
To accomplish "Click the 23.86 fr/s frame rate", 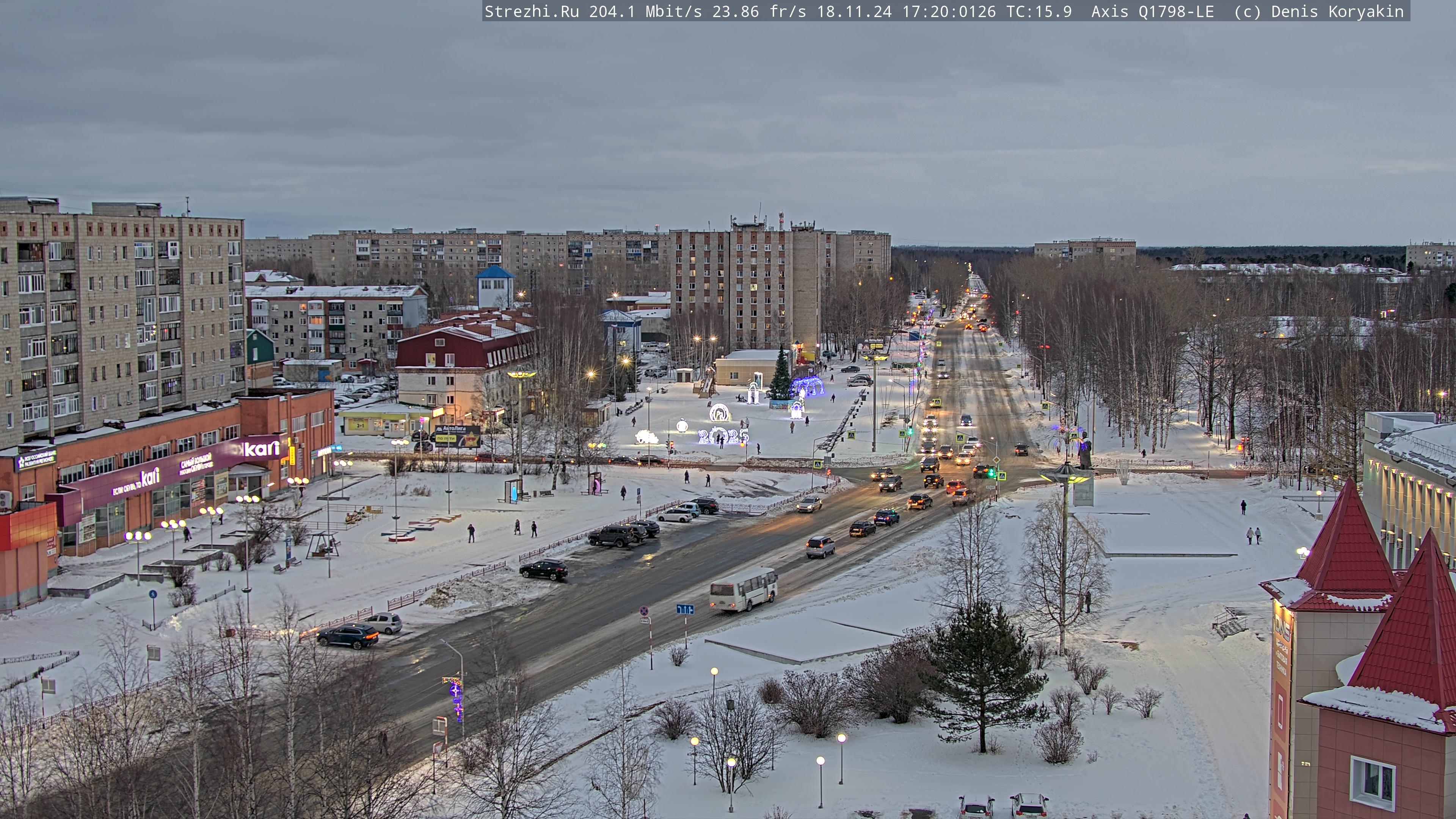I will [759, 11].
